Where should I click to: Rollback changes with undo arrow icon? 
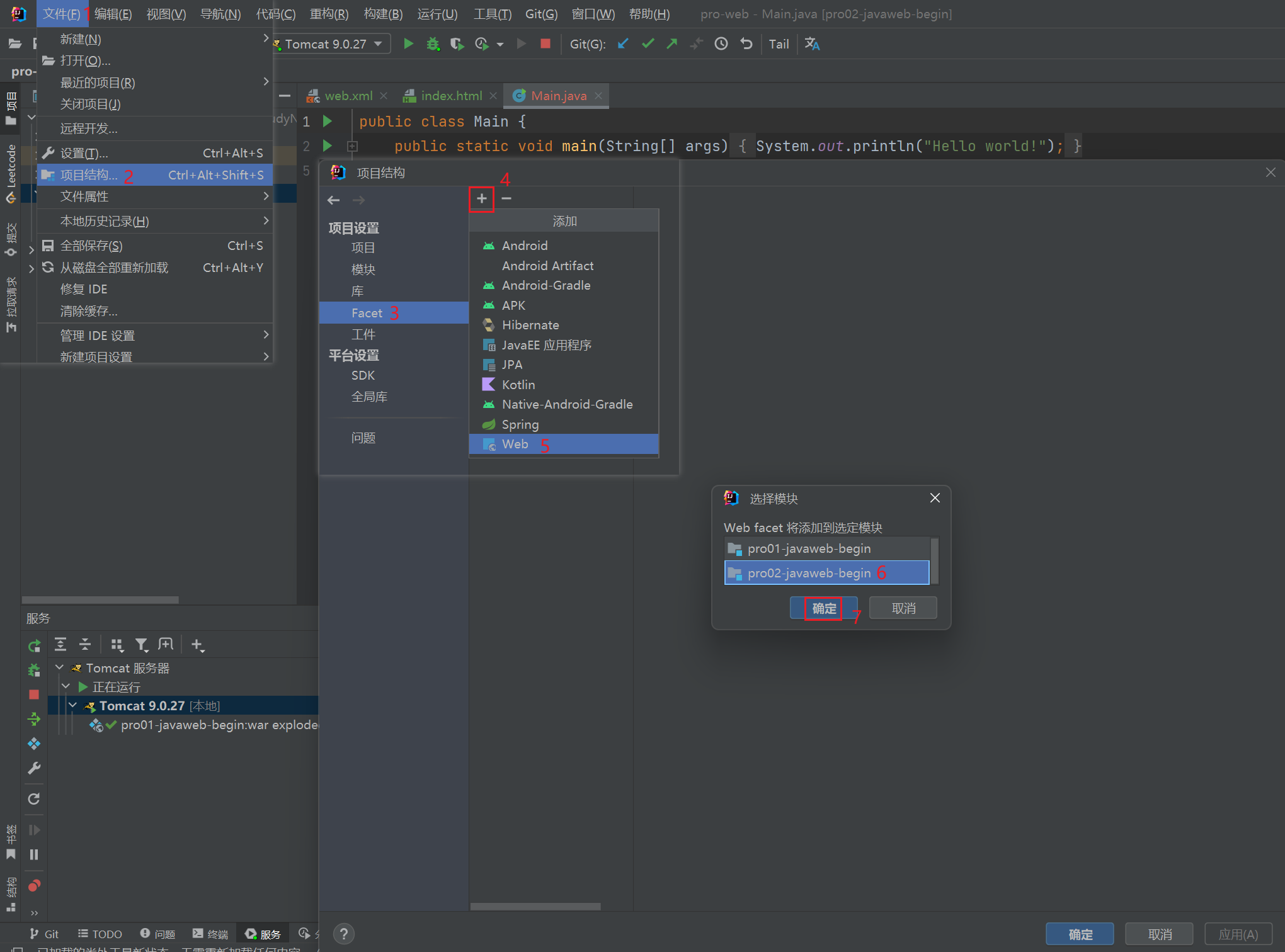tap(746, 44)
